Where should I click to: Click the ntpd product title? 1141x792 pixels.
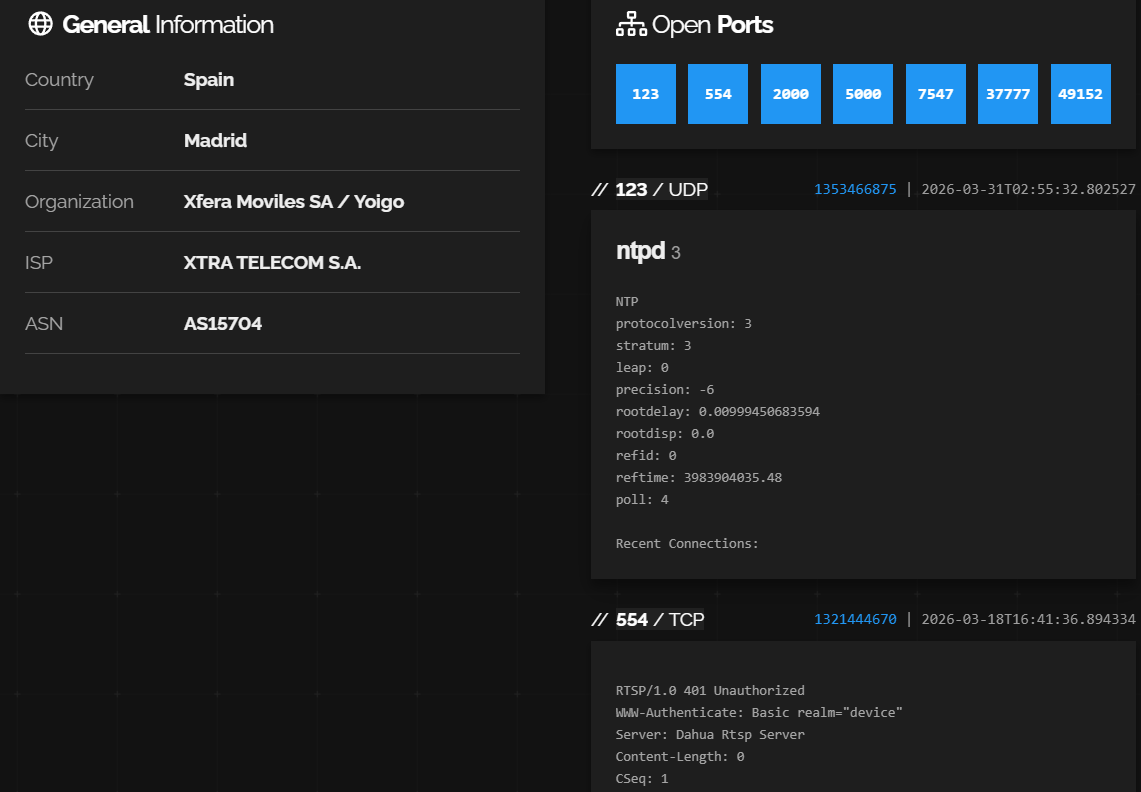coord(640,252)
